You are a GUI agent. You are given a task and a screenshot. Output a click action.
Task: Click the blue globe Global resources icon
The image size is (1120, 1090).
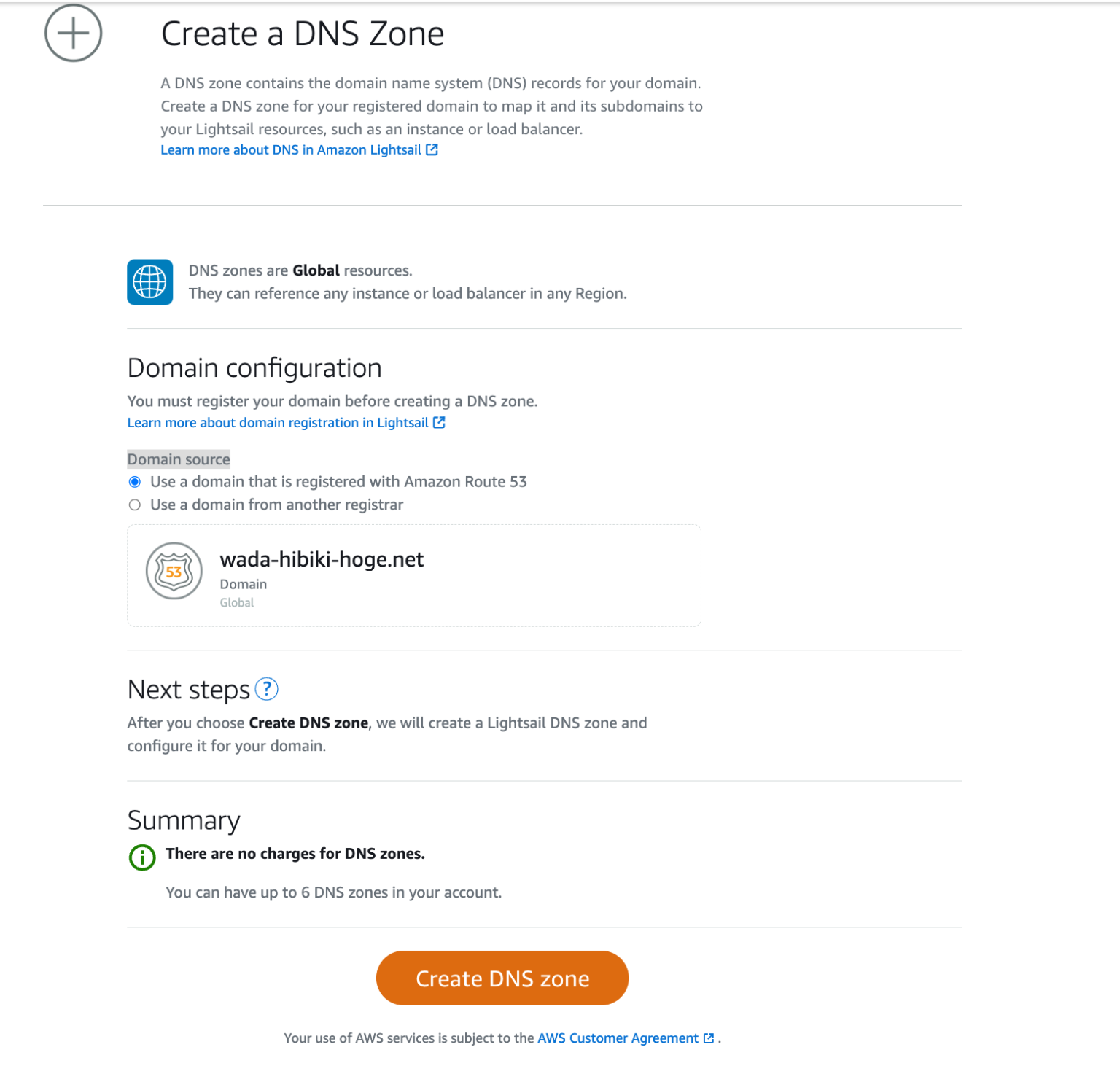pyautogui.click(x=149, y=281)
